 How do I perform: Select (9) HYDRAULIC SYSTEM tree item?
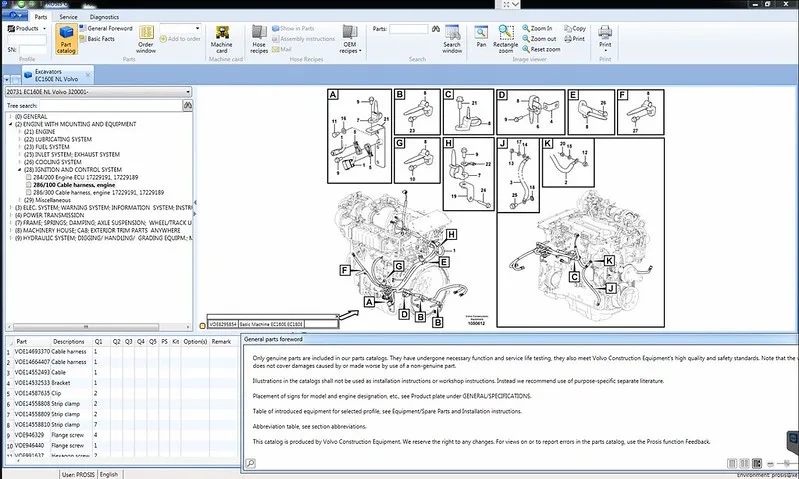(x=103, y=238)
